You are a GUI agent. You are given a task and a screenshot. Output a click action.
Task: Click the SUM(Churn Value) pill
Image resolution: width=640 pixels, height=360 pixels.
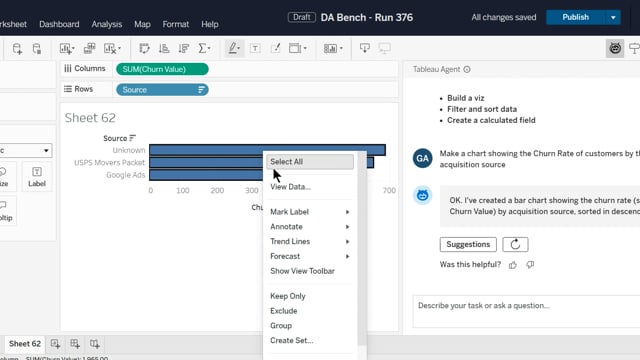coord(162,69)
